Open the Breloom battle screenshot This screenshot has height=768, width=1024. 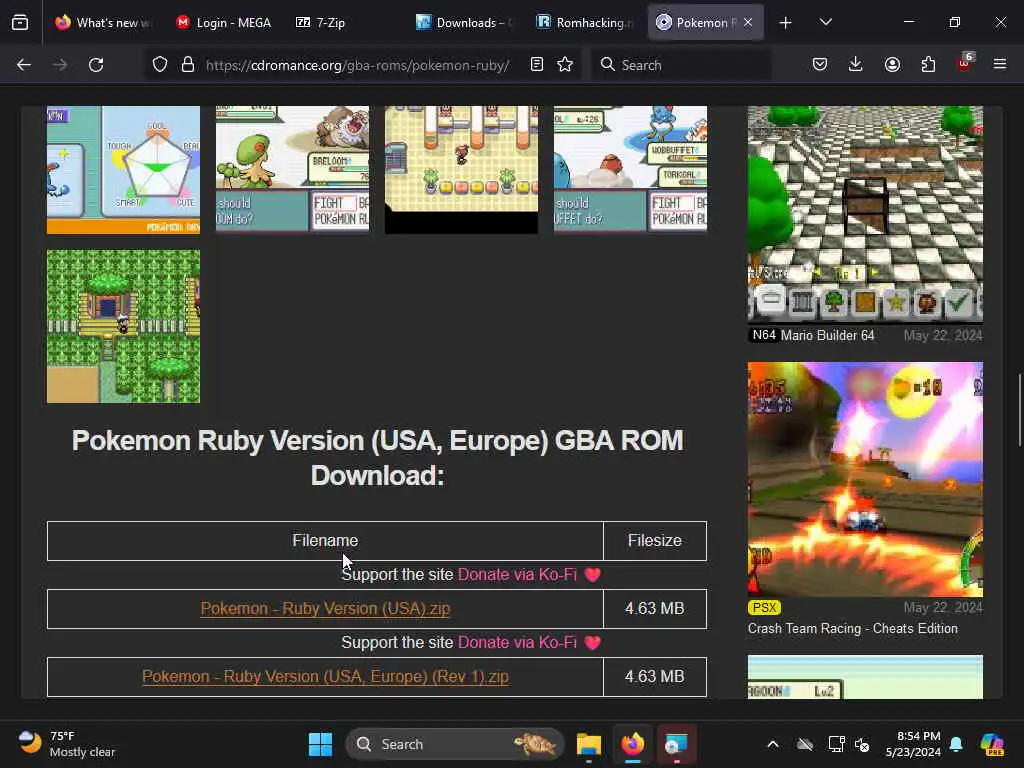(293, 170)
